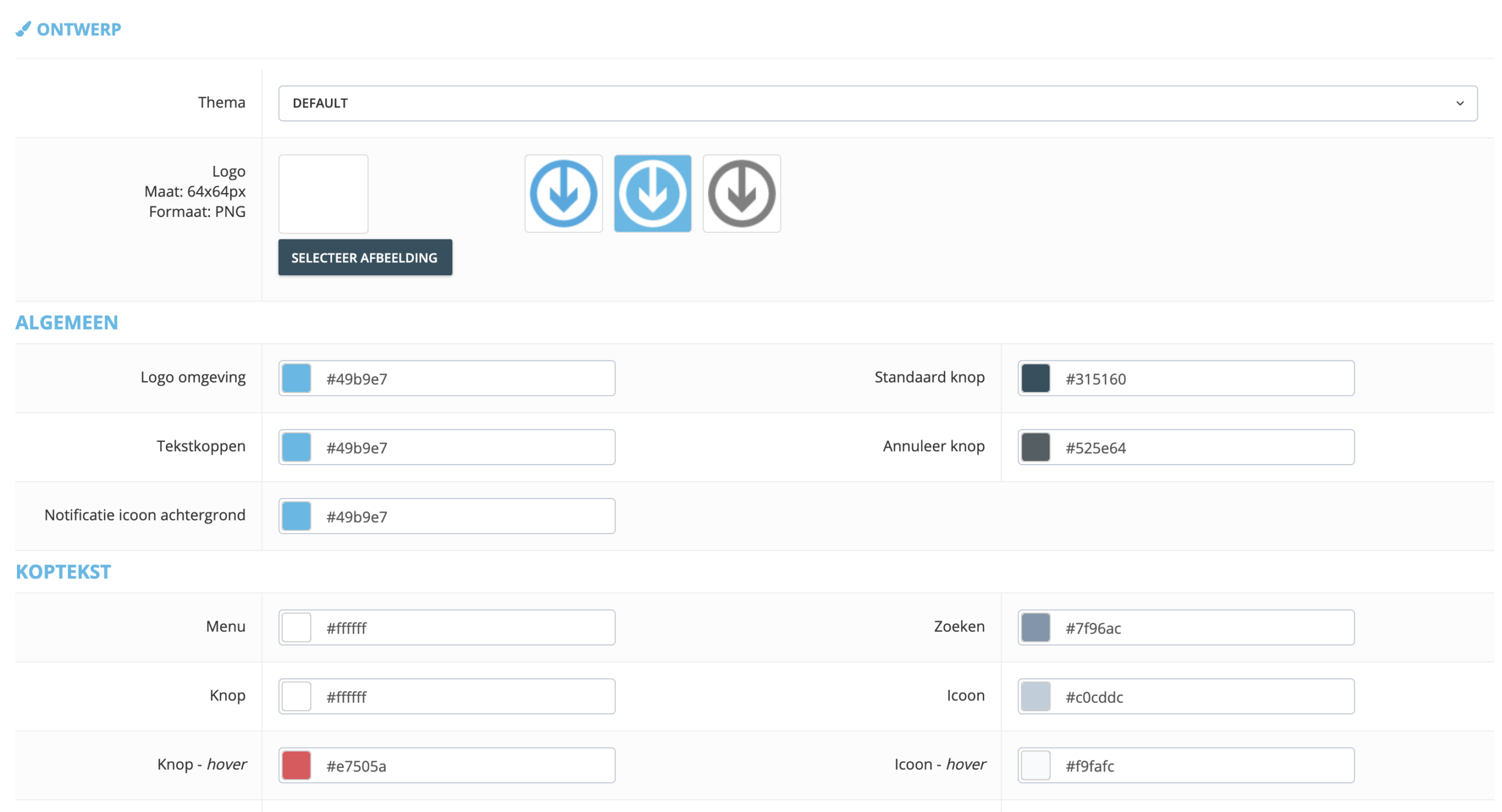Click the empty logo preview box
This screenshot has height=812, width=1502.
323,194
